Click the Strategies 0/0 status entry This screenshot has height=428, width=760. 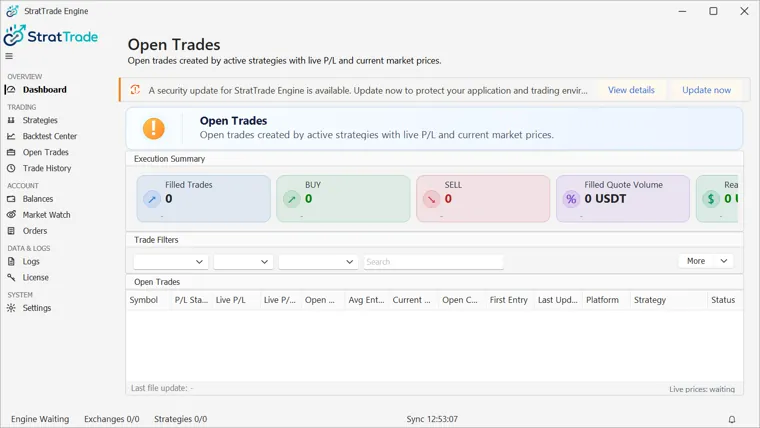click(x=180, y=419)
